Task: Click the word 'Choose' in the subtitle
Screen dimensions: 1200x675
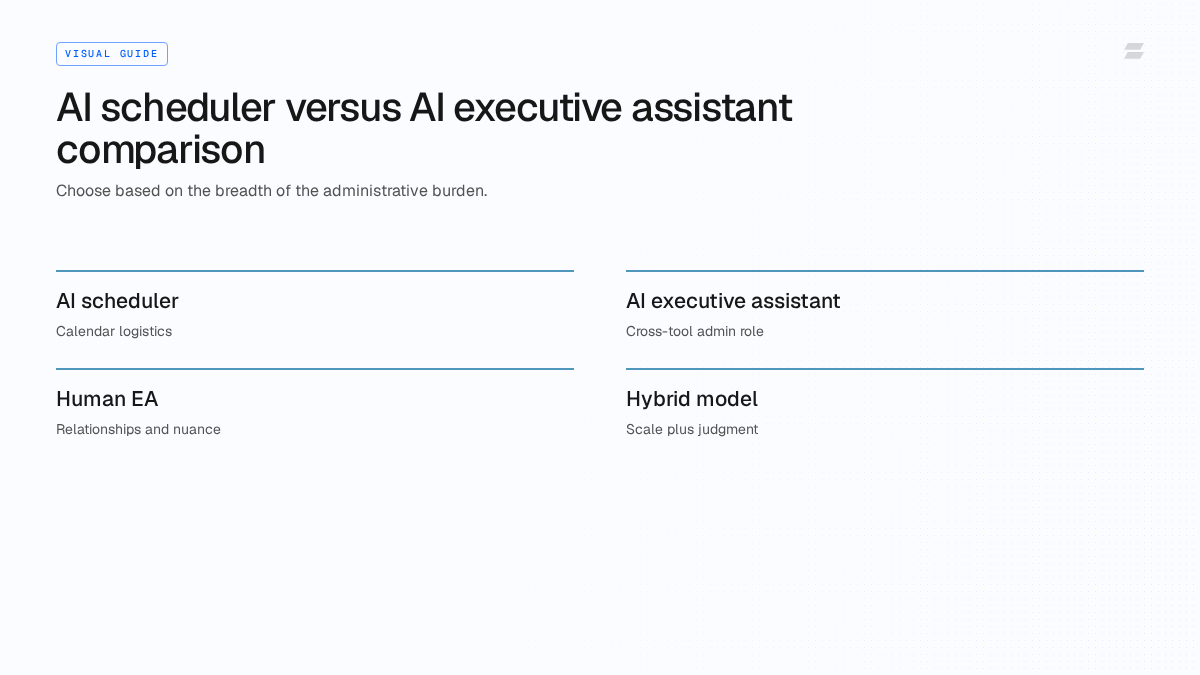Action: pyautogui.click(x=83, y=191)
